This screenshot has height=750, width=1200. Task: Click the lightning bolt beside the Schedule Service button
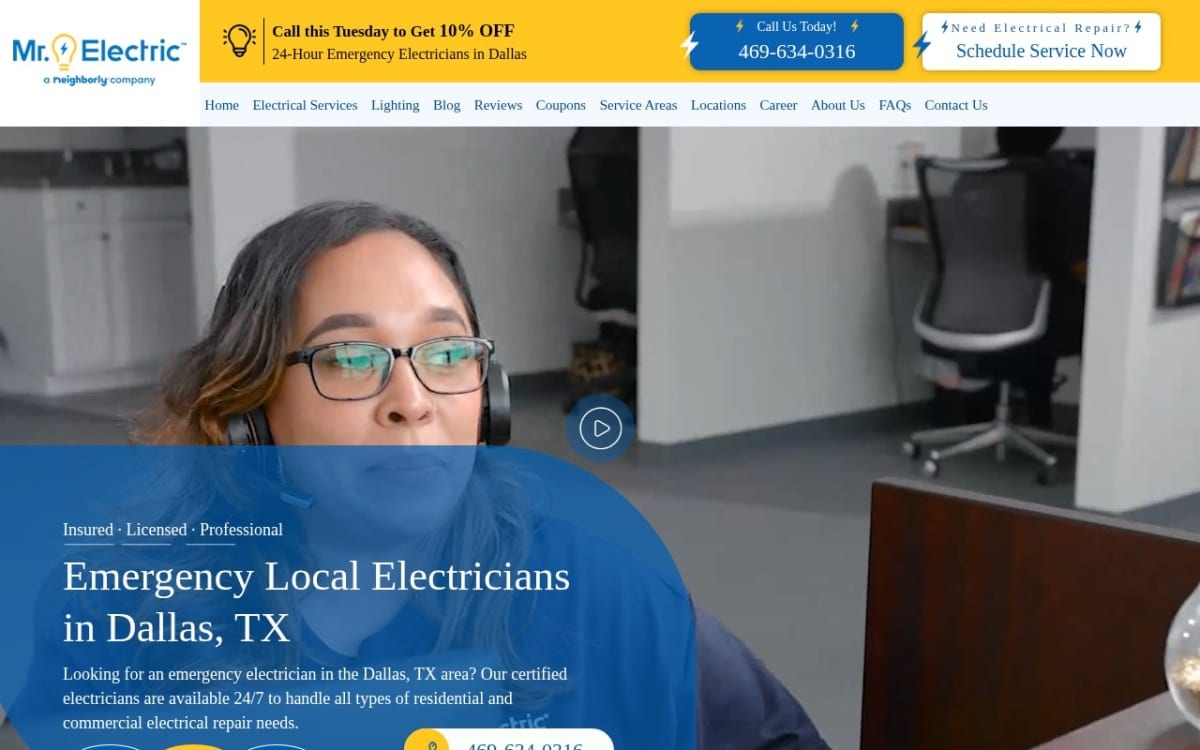921,44
